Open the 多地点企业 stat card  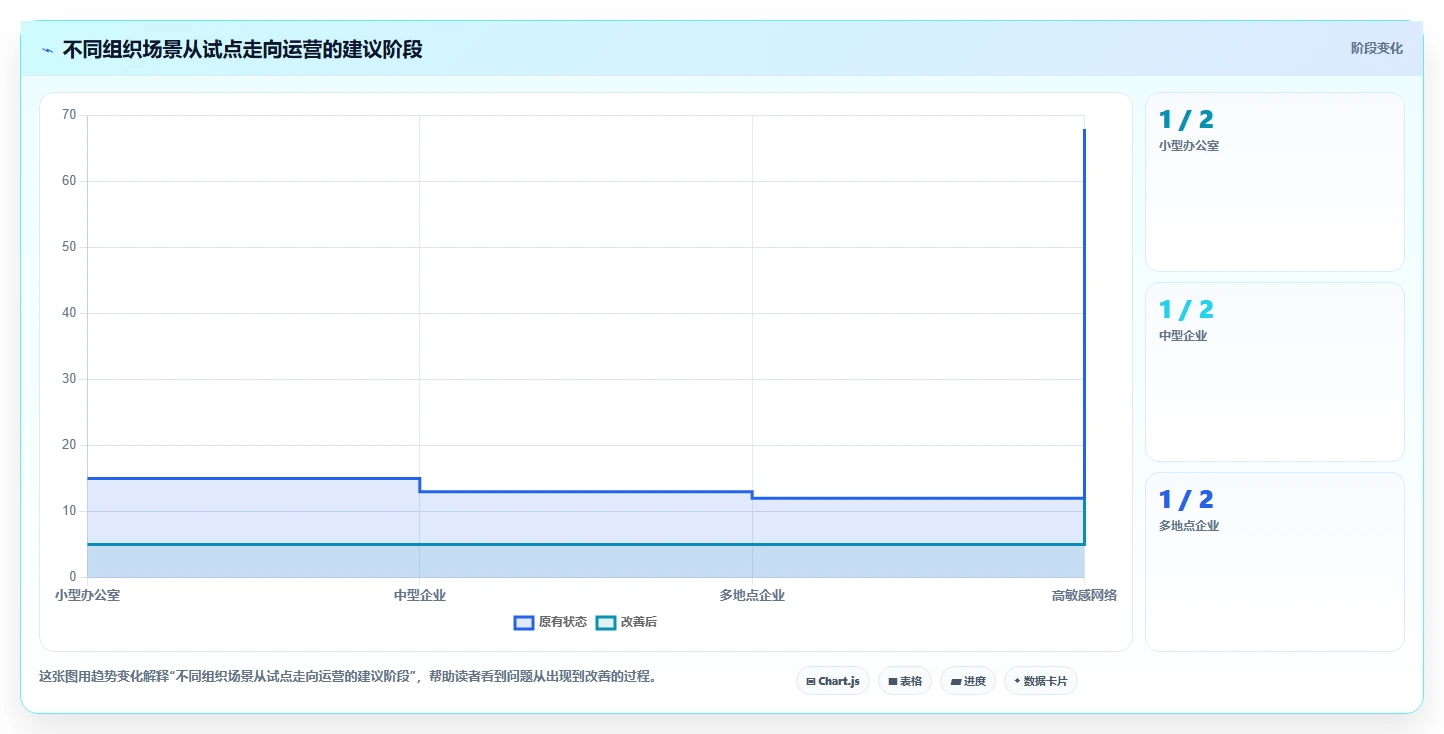(1275, 562)
